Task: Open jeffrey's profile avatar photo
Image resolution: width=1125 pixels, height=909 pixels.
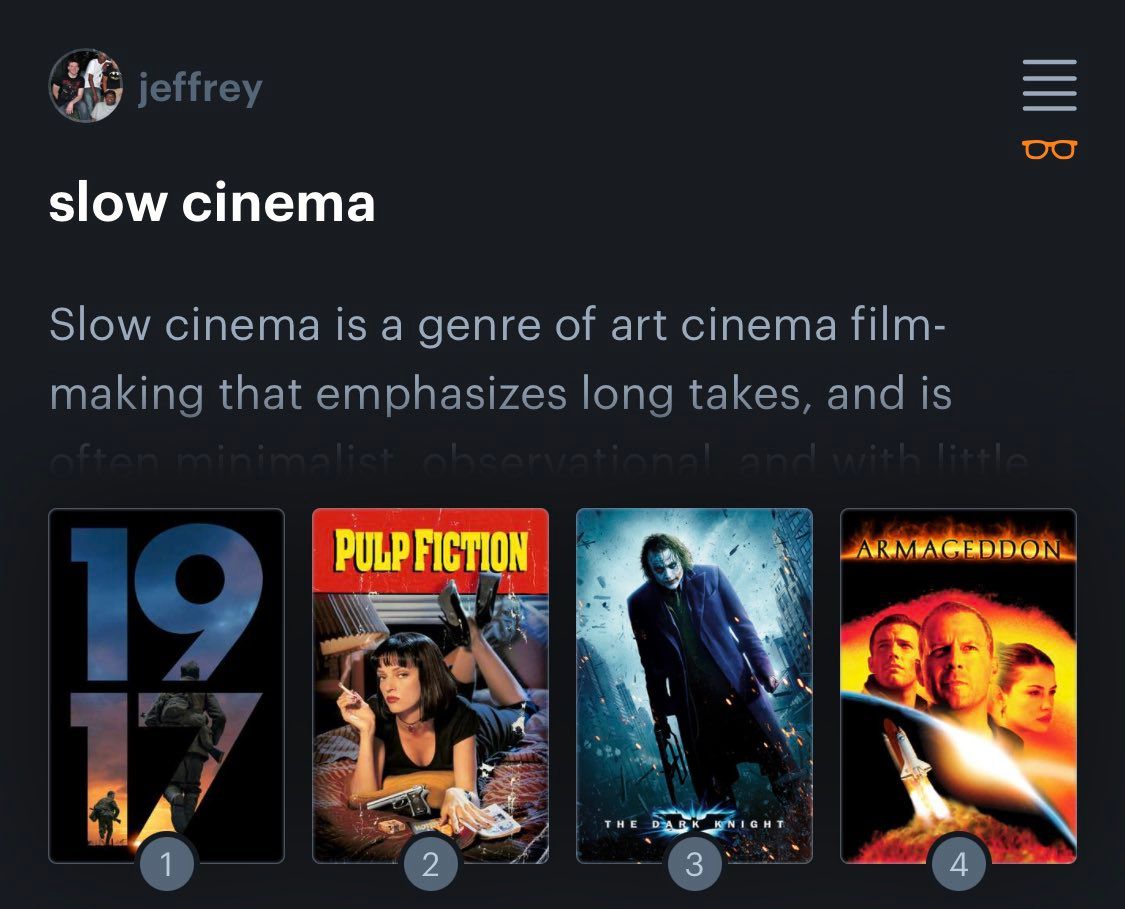Action: [85, 85]
